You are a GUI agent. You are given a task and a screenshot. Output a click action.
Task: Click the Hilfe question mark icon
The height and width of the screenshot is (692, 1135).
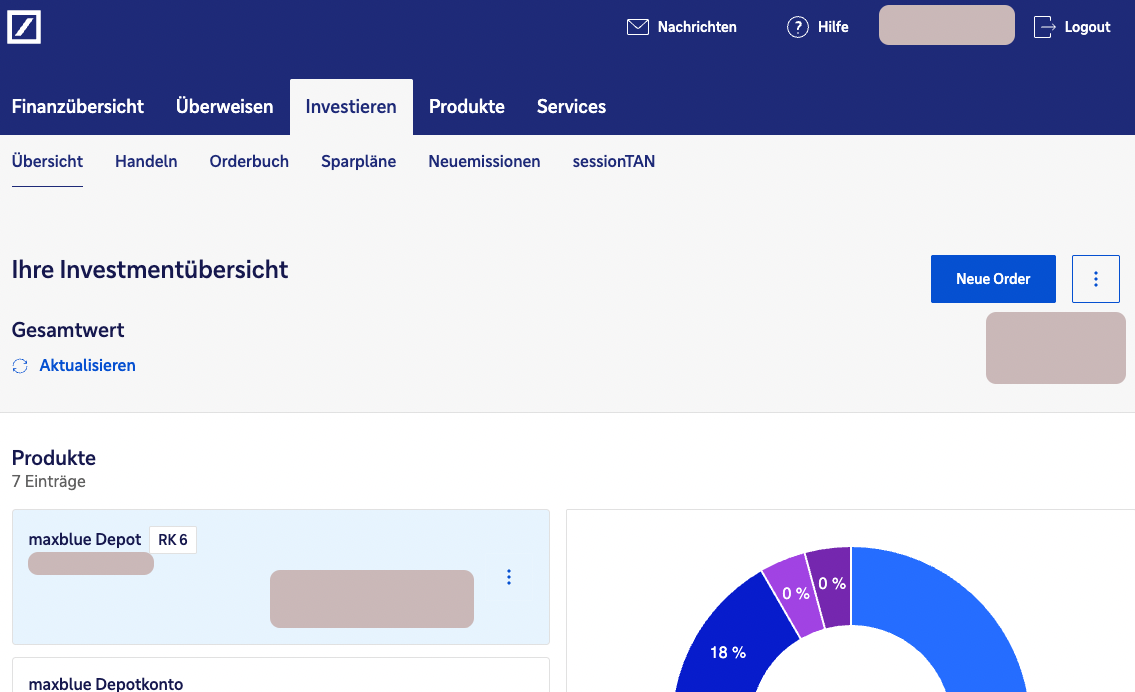coord(798,27)
